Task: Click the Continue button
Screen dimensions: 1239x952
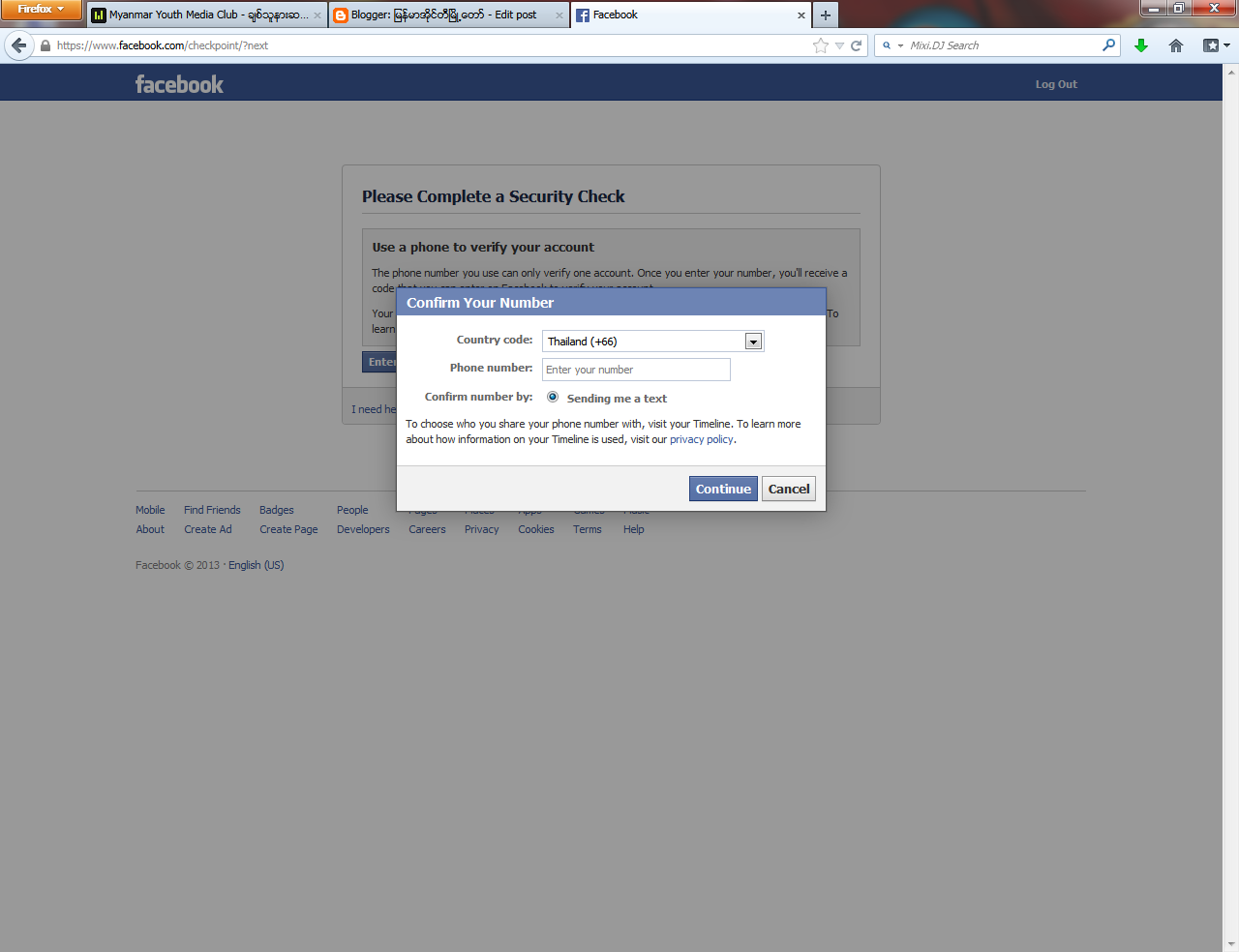Action: [x=723, y=489]
